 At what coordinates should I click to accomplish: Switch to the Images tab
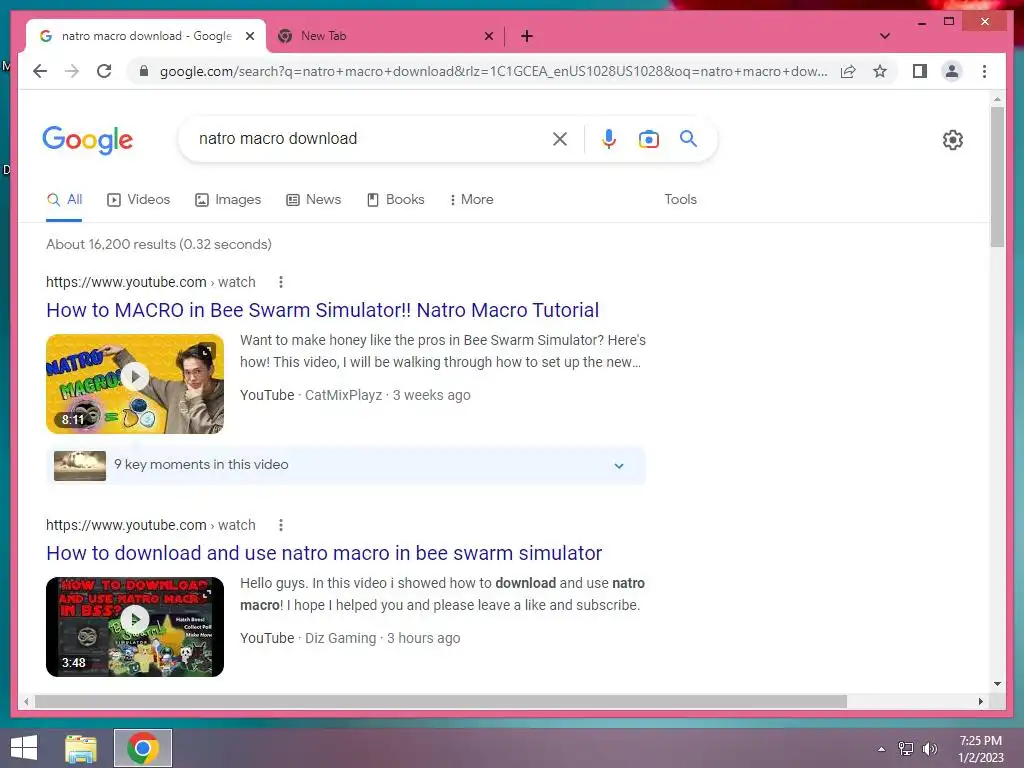click(x=228, y=199)
